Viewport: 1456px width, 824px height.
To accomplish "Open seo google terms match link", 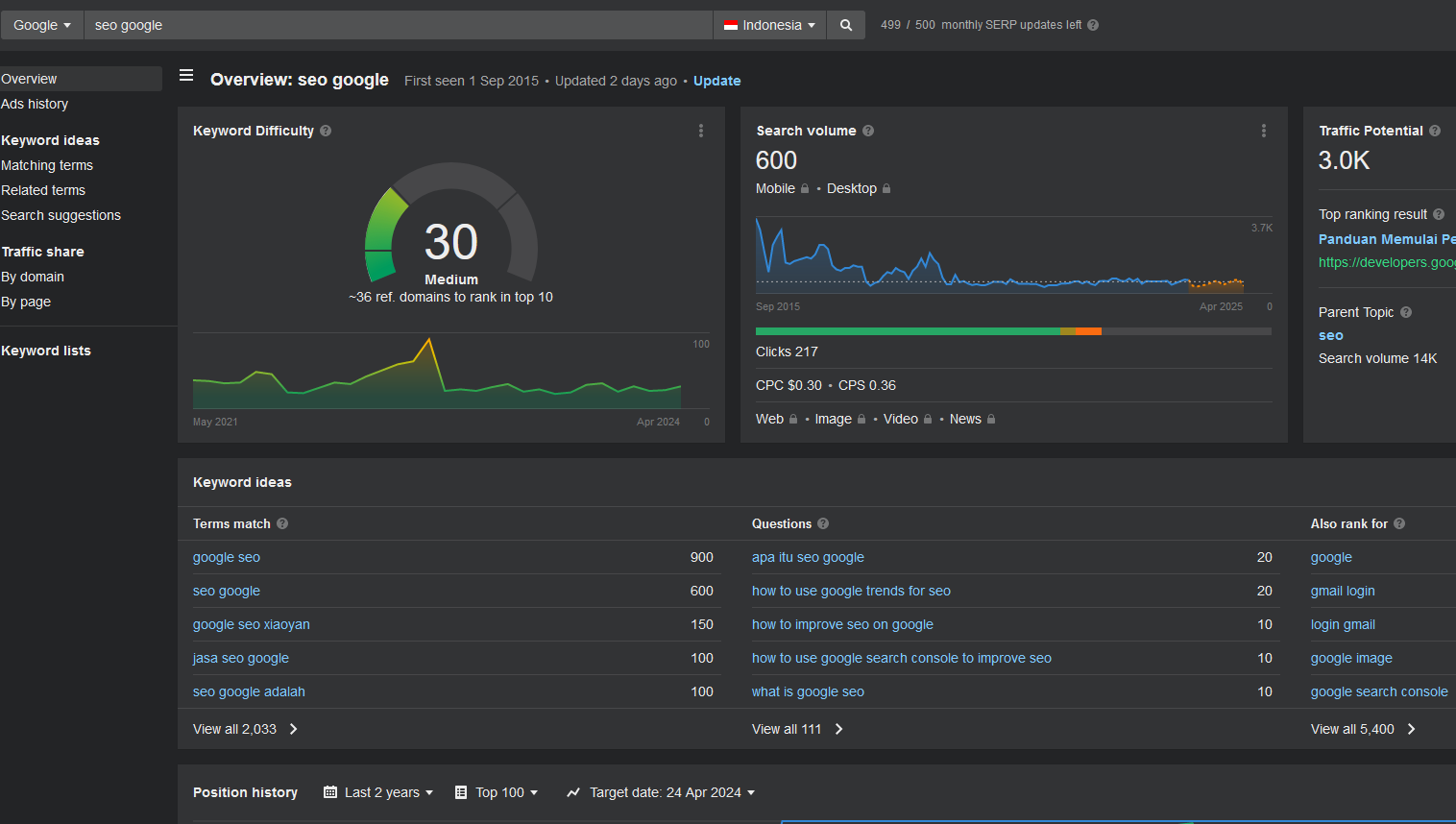I will coord(227,591).
